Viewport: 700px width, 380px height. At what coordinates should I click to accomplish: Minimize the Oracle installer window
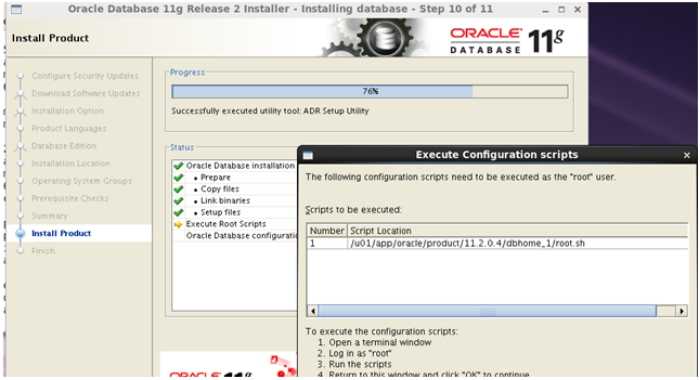[545, 10]
